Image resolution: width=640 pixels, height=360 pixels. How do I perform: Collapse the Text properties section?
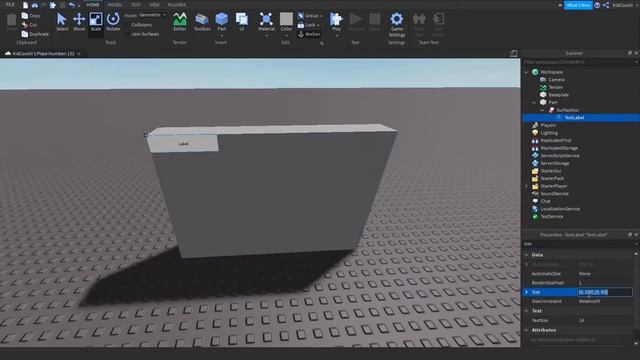pos(526,311)
